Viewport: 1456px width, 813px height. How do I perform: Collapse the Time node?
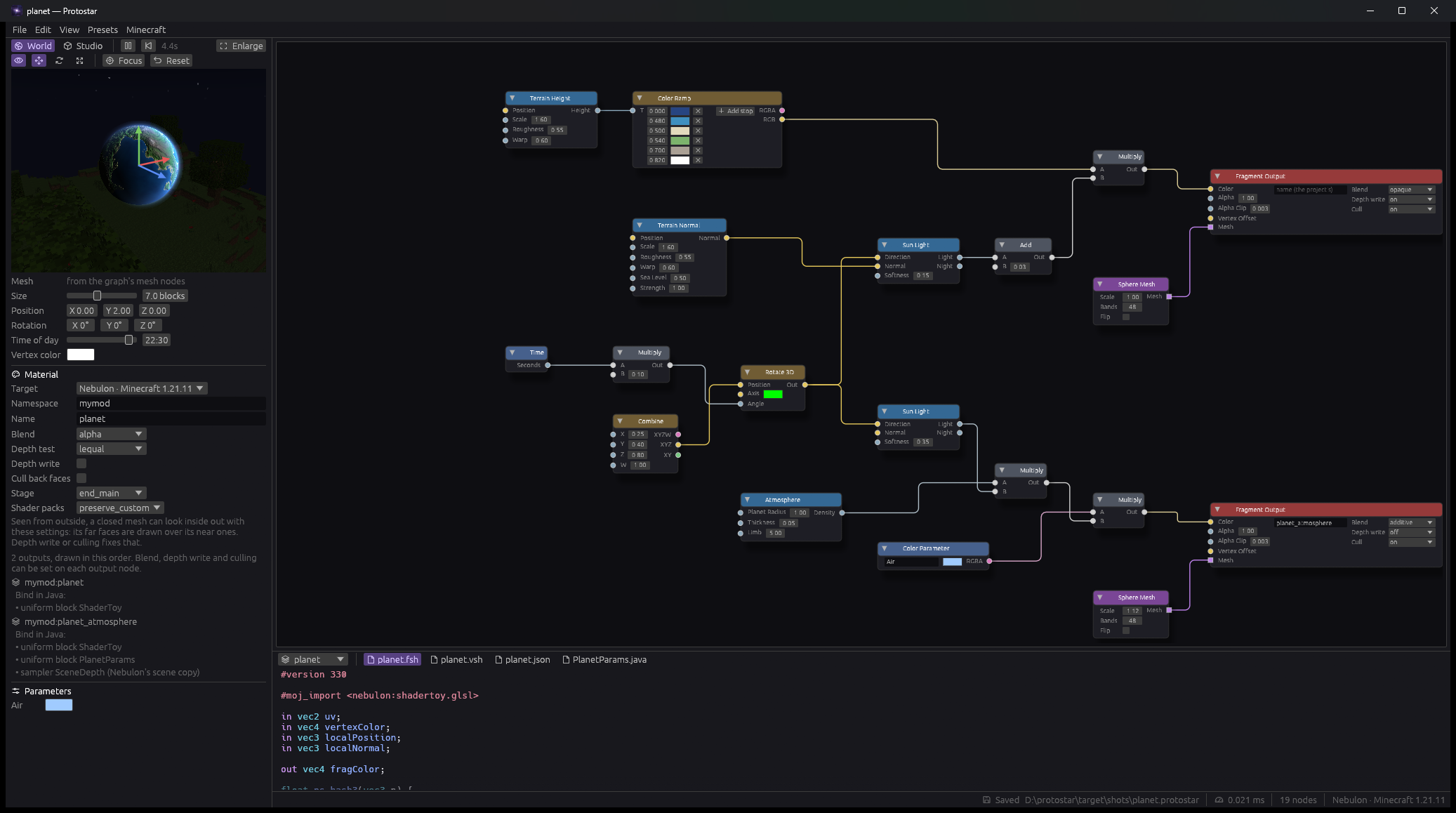coord(512,352)
